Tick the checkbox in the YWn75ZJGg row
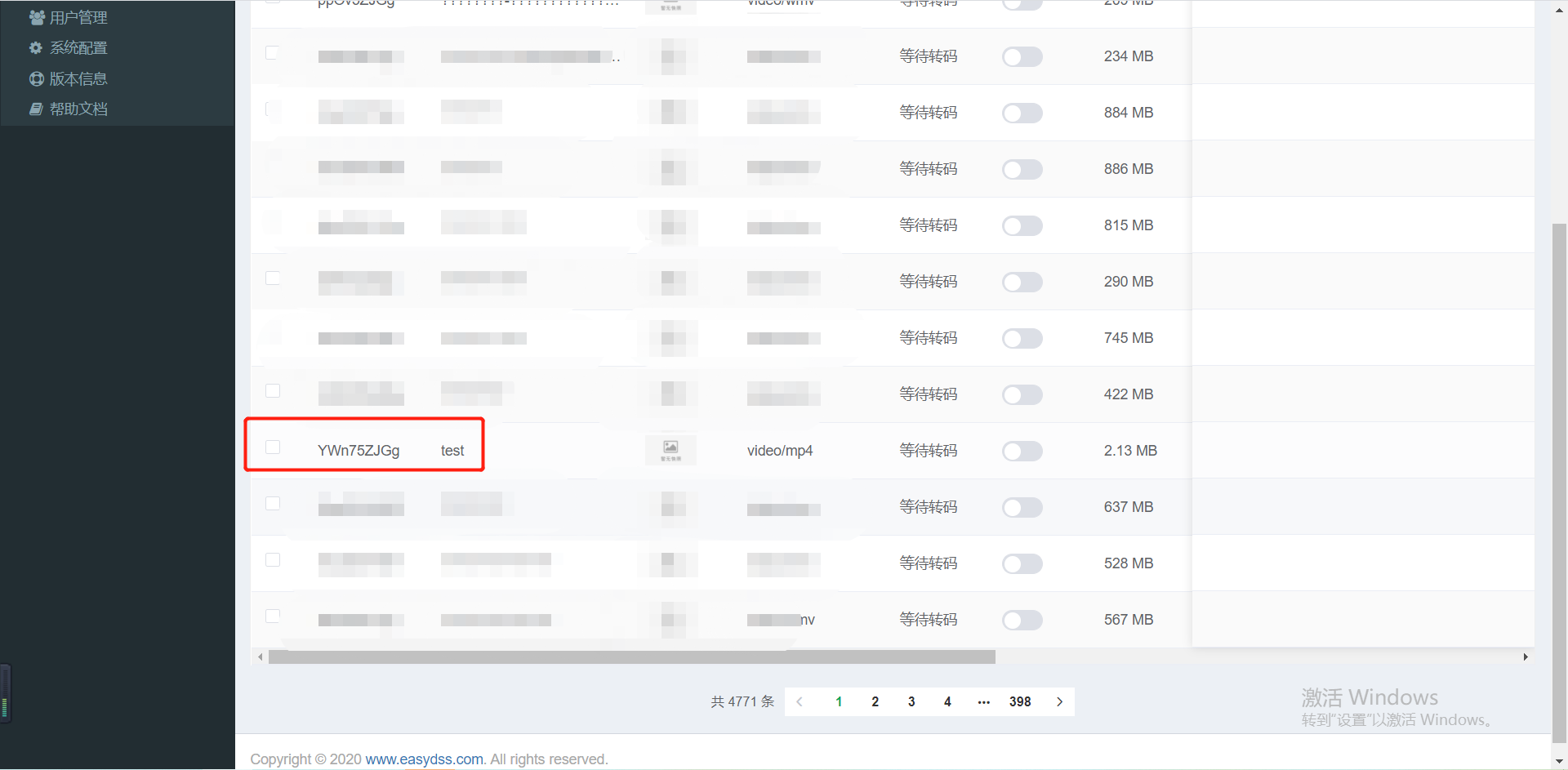 click(x=273, y=447)
